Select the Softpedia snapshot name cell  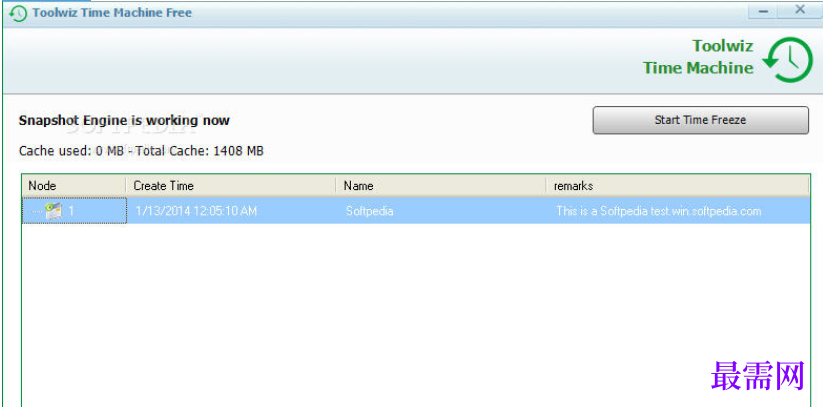tap(370, 211)
